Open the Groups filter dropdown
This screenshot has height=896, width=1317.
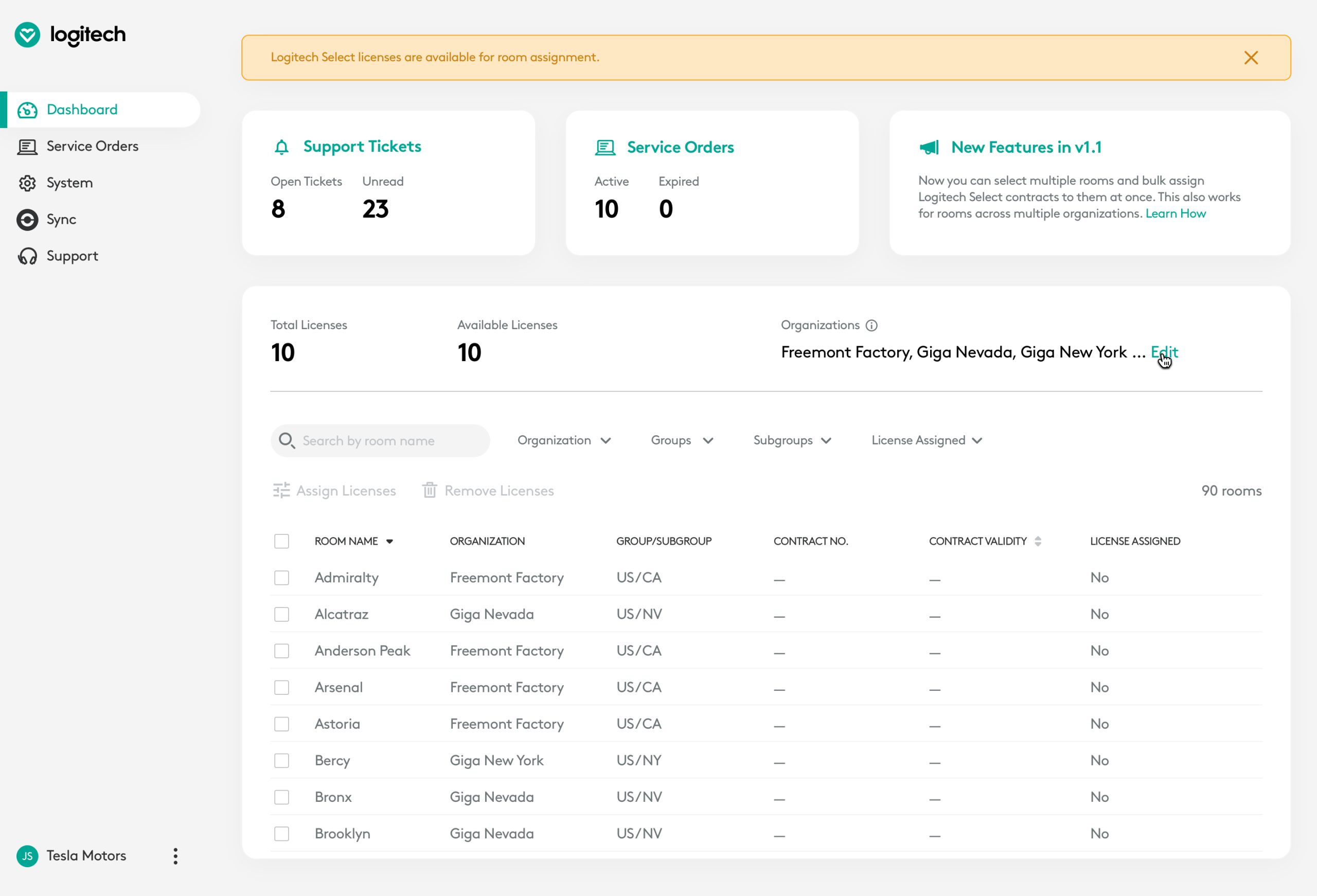click(x=682, y=440)
